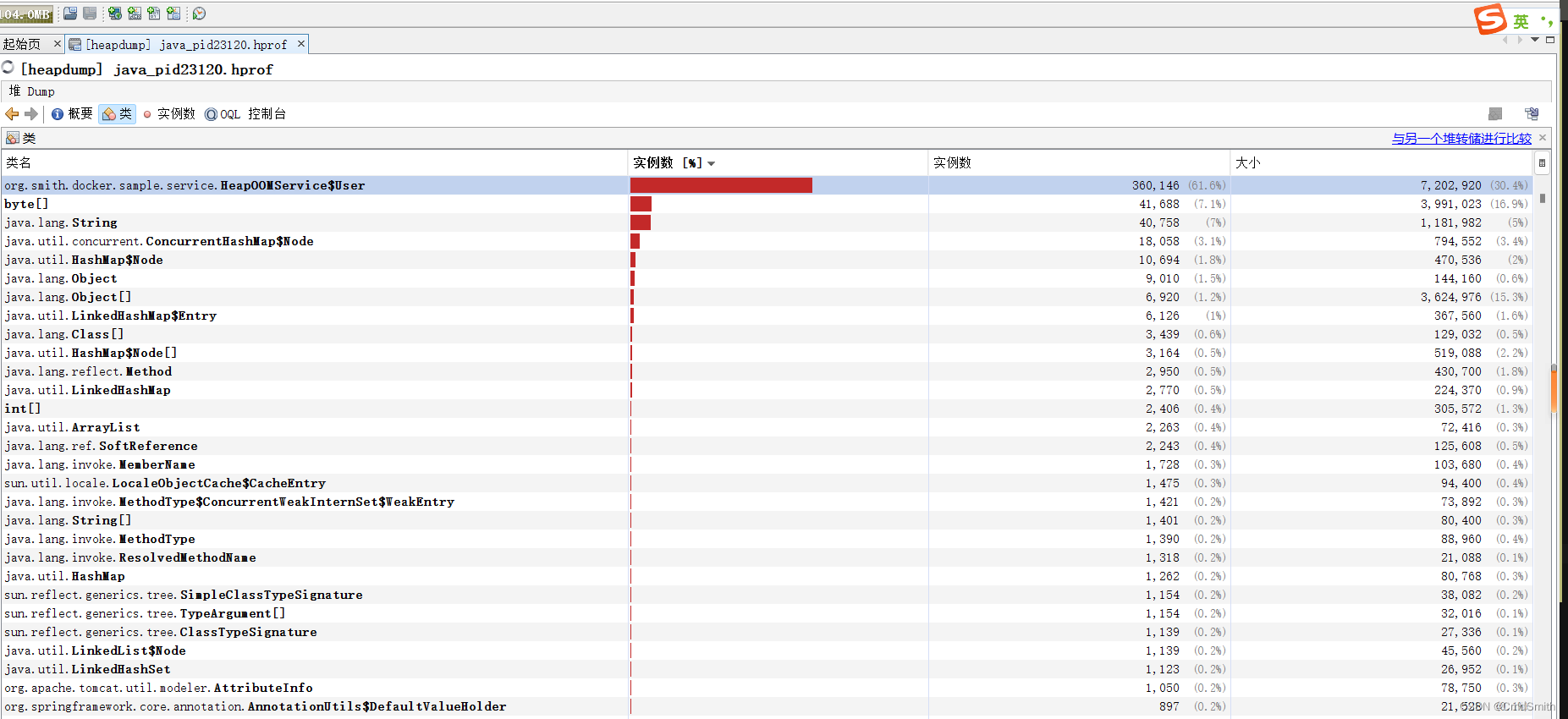
Task: Select LocaleObjectCache$CacheEntry row
Action: pos(767,483)
